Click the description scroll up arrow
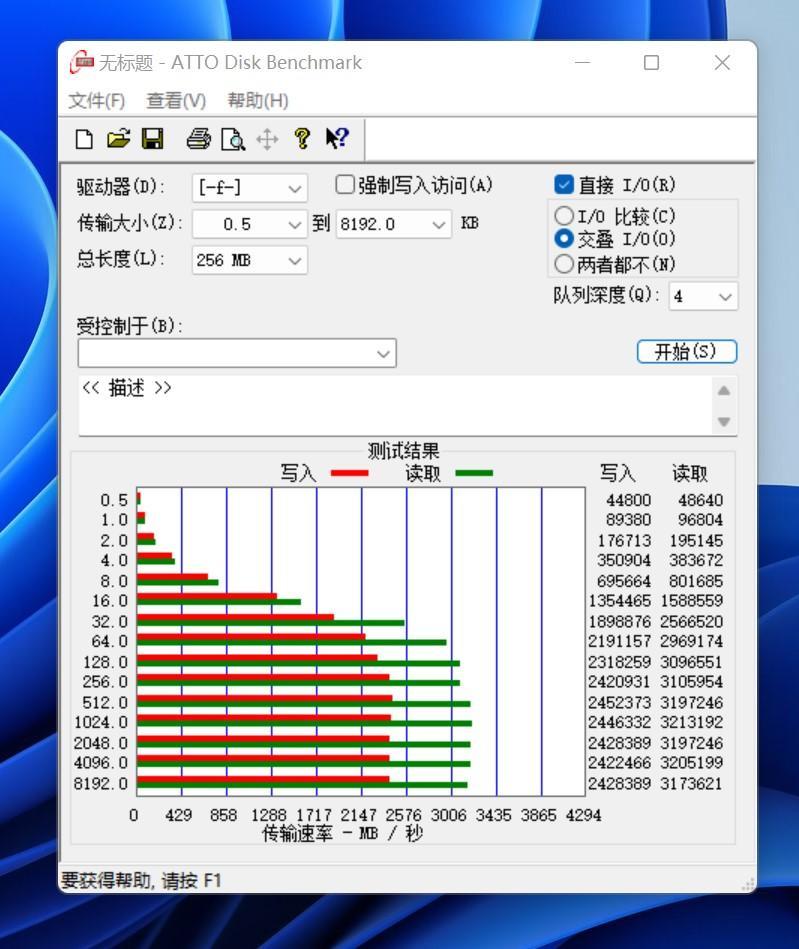The height and width of the screenshot is (949, 799). point(724,391)
